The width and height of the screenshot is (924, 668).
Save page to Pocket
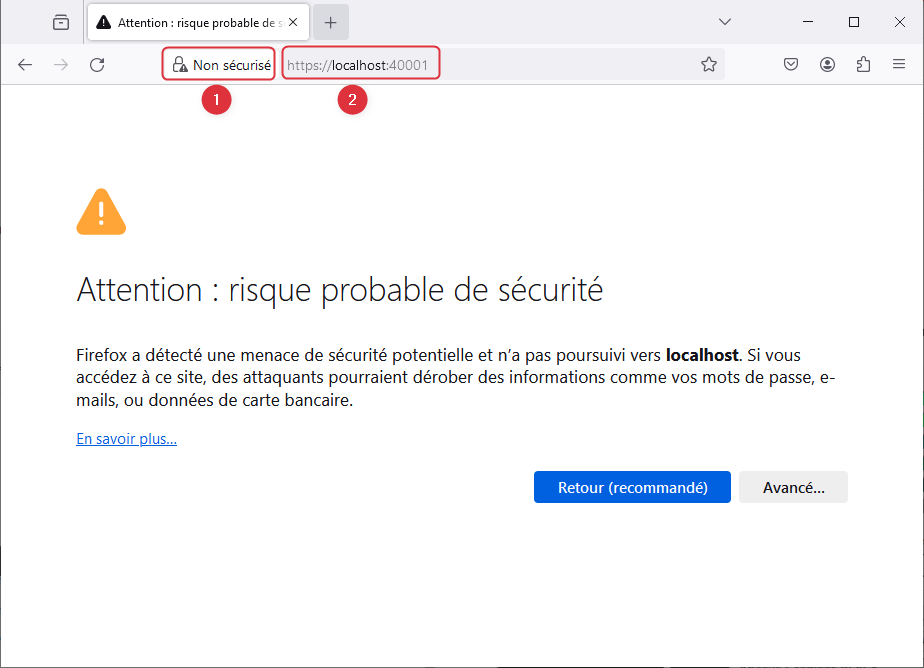[x=791, y=64]
